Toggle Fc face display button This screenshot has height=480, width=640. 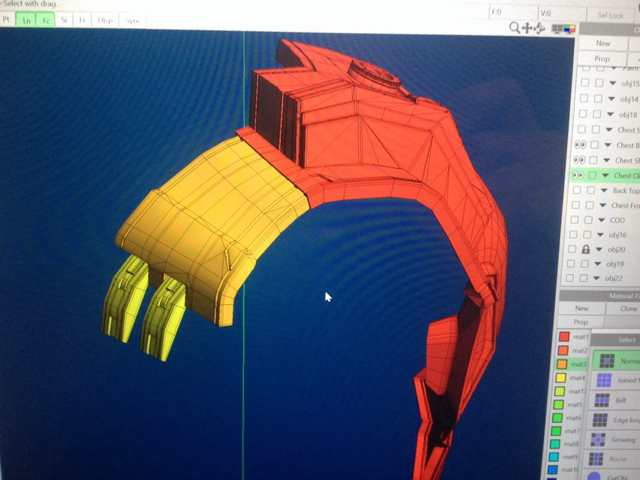pos(46,20)
